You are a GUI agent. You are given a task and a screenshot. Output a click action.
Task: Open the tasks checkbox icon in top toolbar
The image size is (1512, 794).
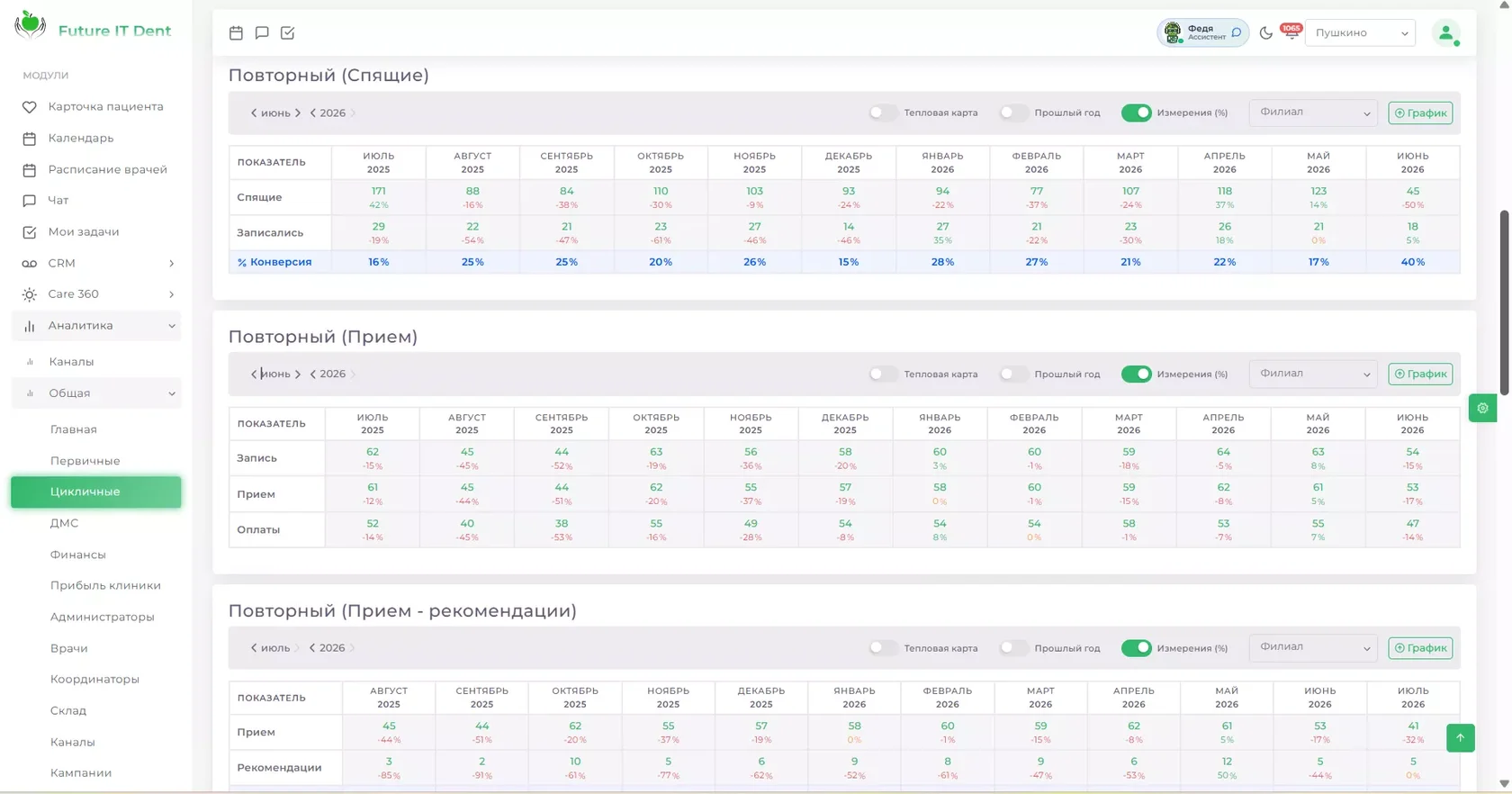point(288,32)
